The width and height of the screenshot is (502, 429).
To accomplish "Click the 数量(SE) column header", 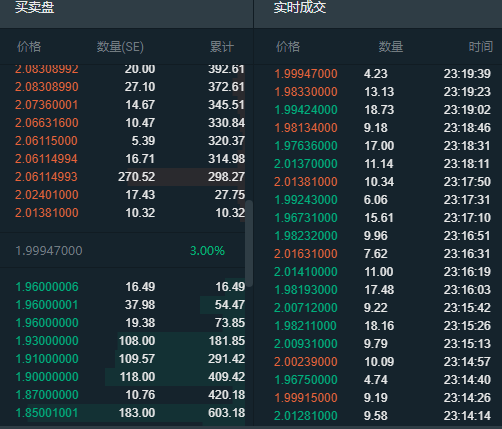I will (x=120, y=47).
